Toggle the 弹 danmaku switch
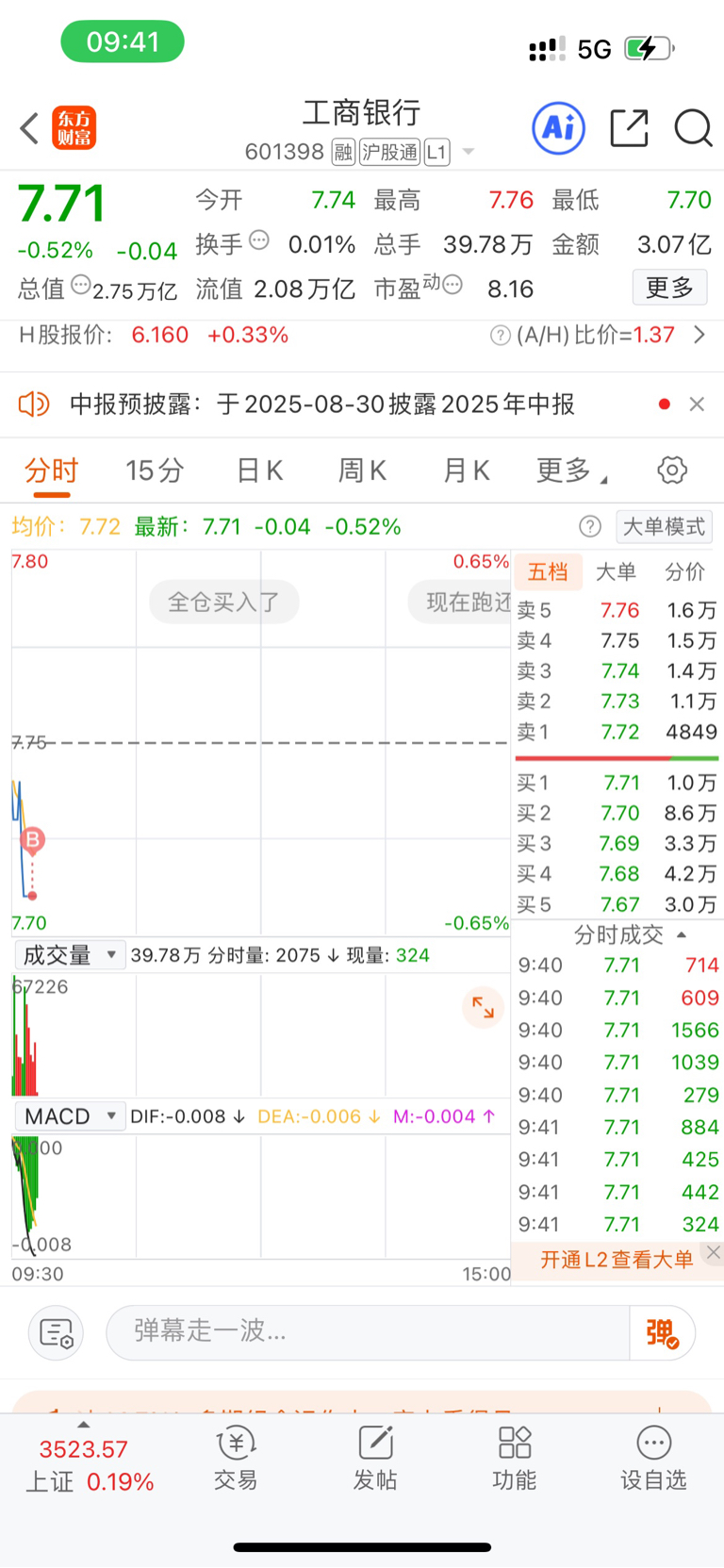Screen dimensions: 724x1568 [x=663, y=1332]
